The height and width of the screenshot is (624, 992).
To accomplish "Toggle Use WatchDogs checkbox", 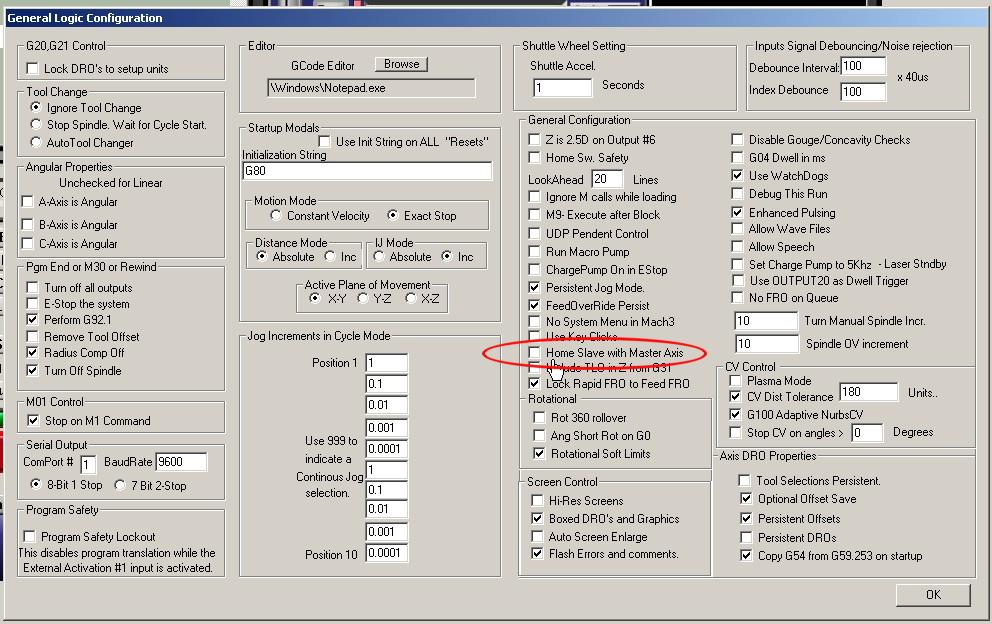I will [737, 176].
